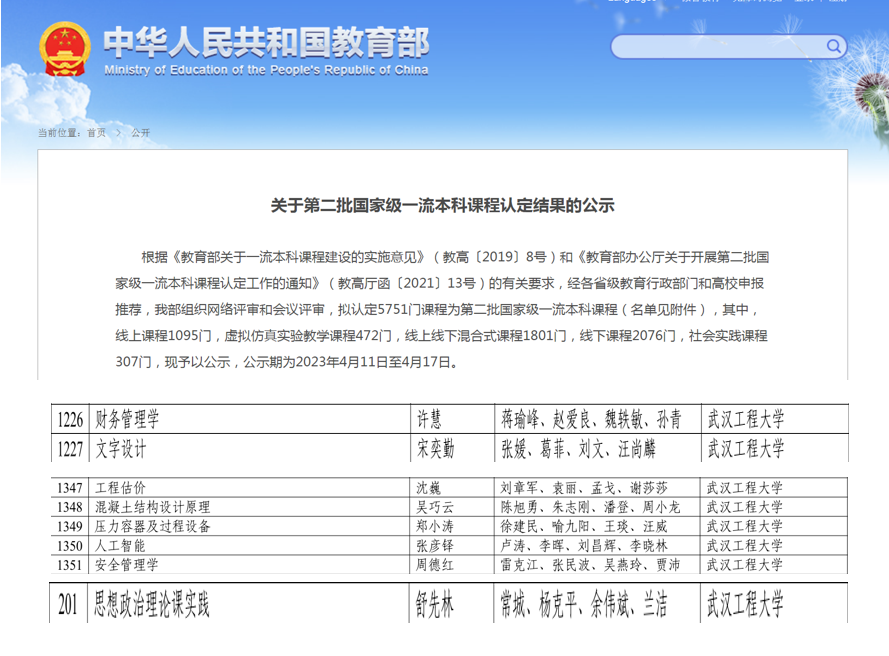The height and width of the screenshot is (656, 889).
Task: Select the article title 关于第二批国家级一流本科课程认定结果的公示
Action: [442, 205]
